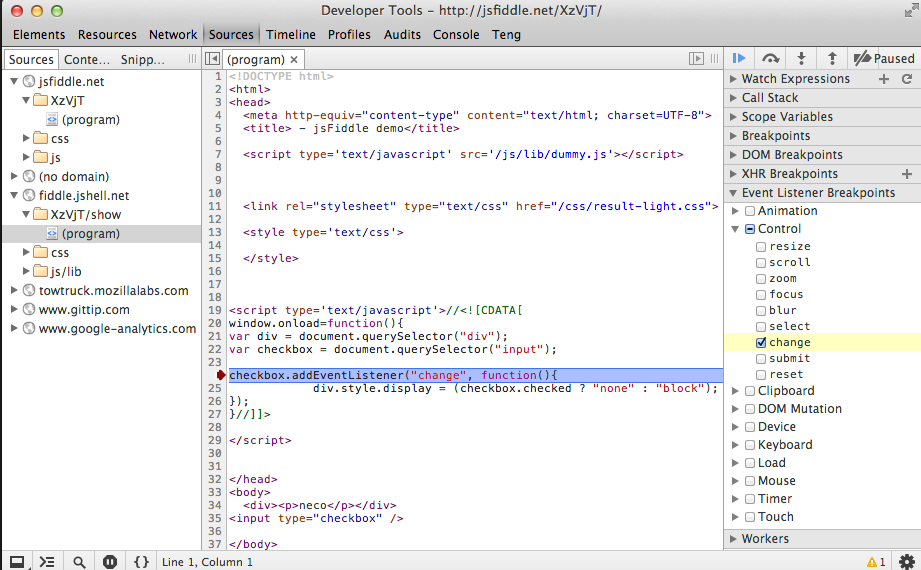The height and width of the screenshot is (570, 921).
Task: Open the Timeline panel
Action: (291, 35)
